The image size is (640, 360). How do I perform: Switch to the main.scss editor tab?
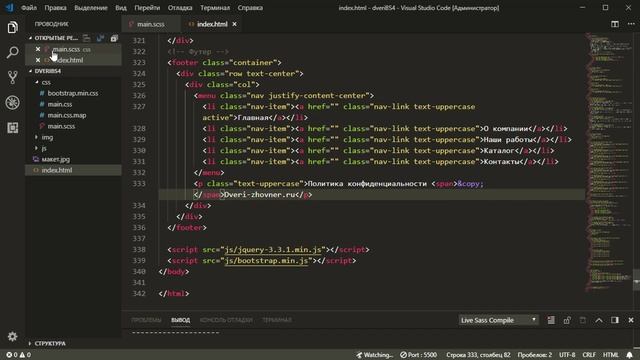coord(151,24)
